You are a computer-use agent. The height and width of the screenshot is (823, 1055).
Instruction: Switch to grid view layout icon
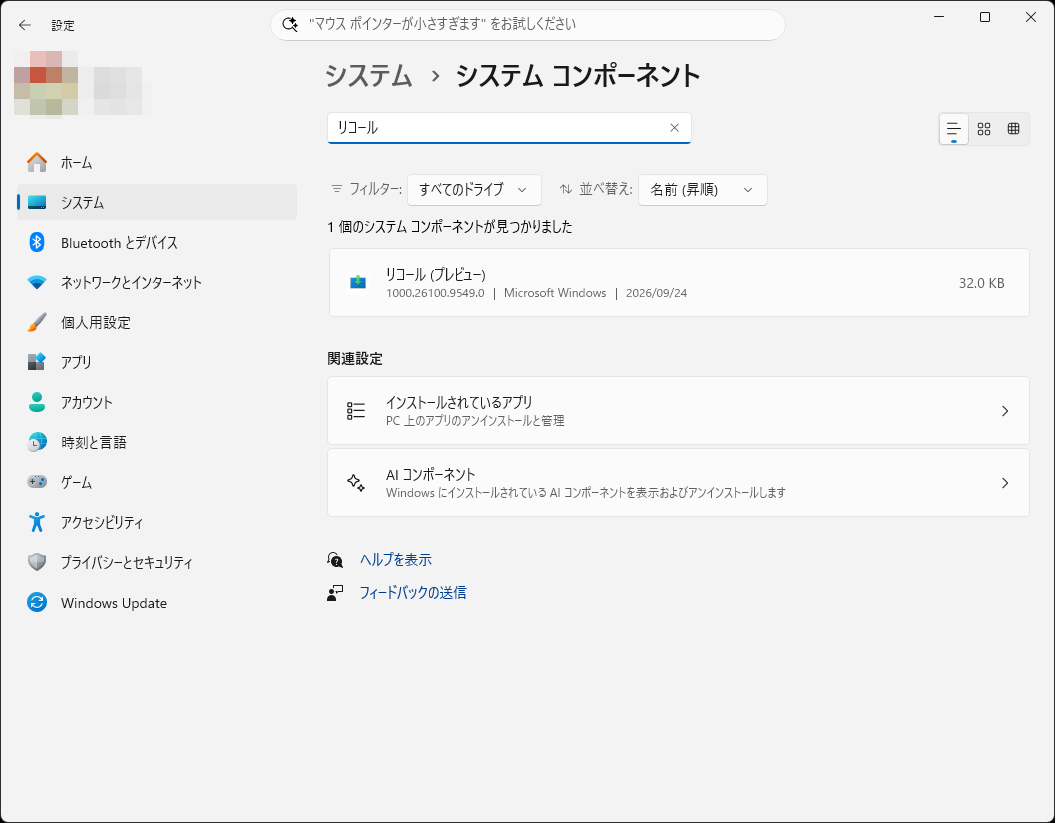click(984, 129)
